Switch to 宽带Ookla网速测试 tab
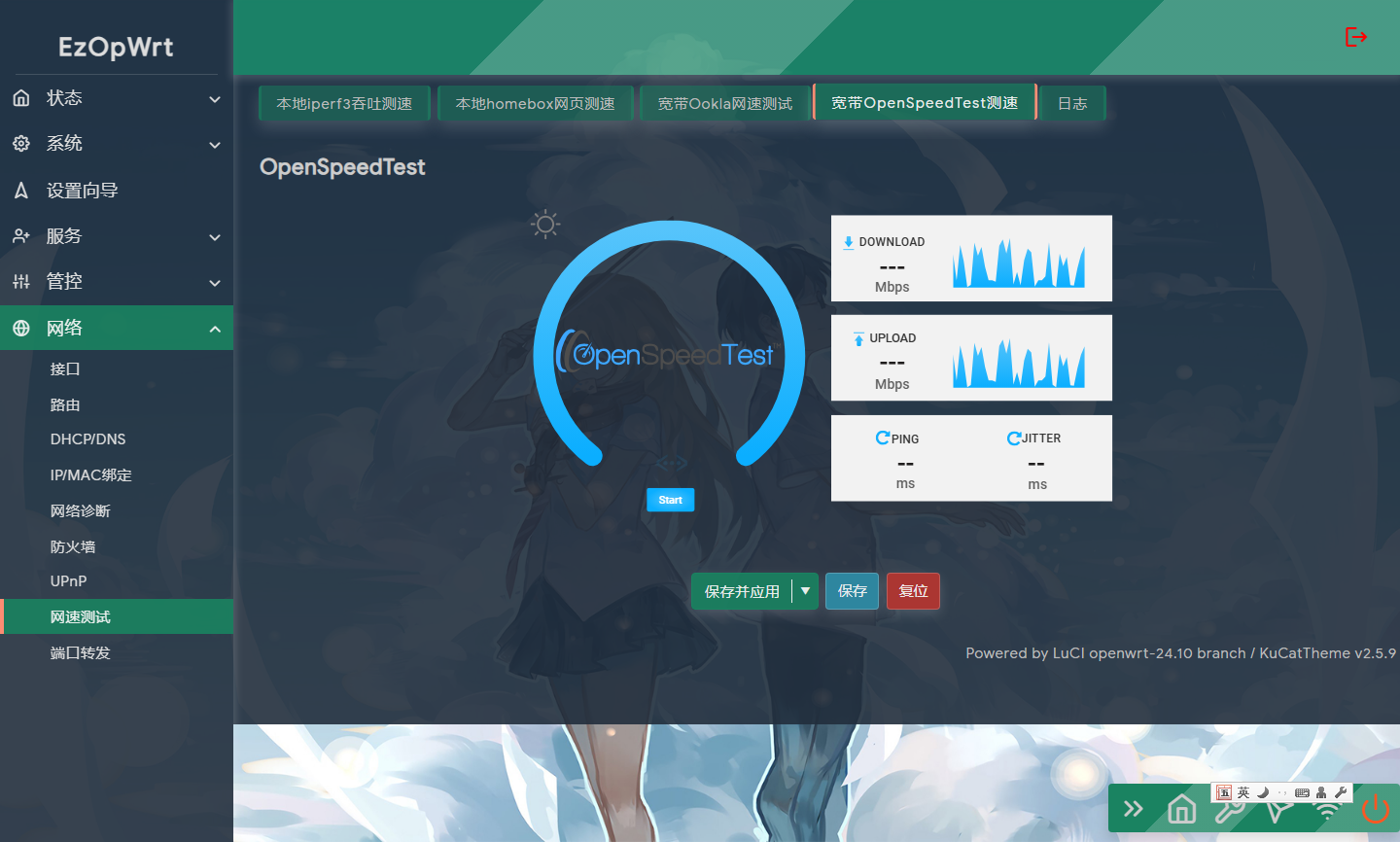Screen dimensions: 1400x842 coord(725,103)
